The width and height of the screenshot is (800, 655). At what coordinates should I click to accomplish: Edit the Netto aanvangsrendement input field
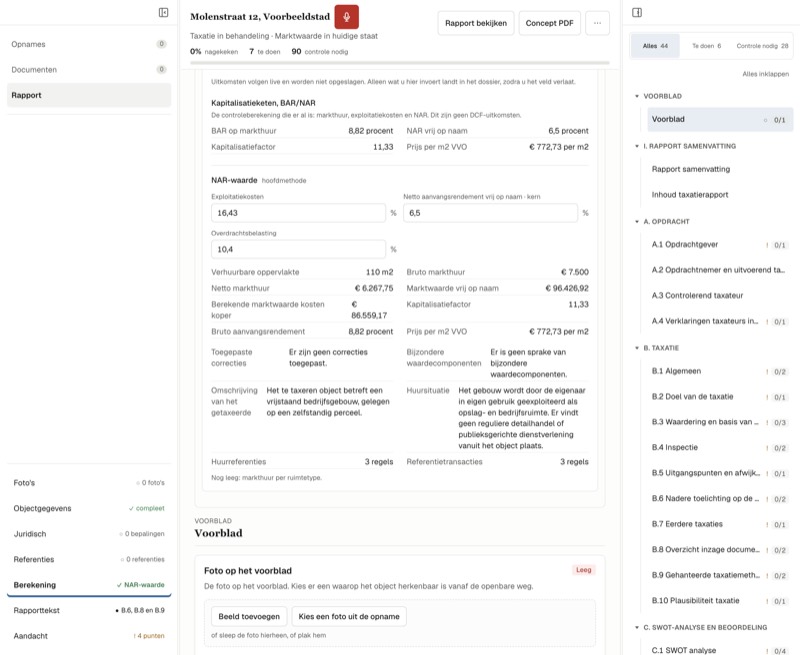490,213
